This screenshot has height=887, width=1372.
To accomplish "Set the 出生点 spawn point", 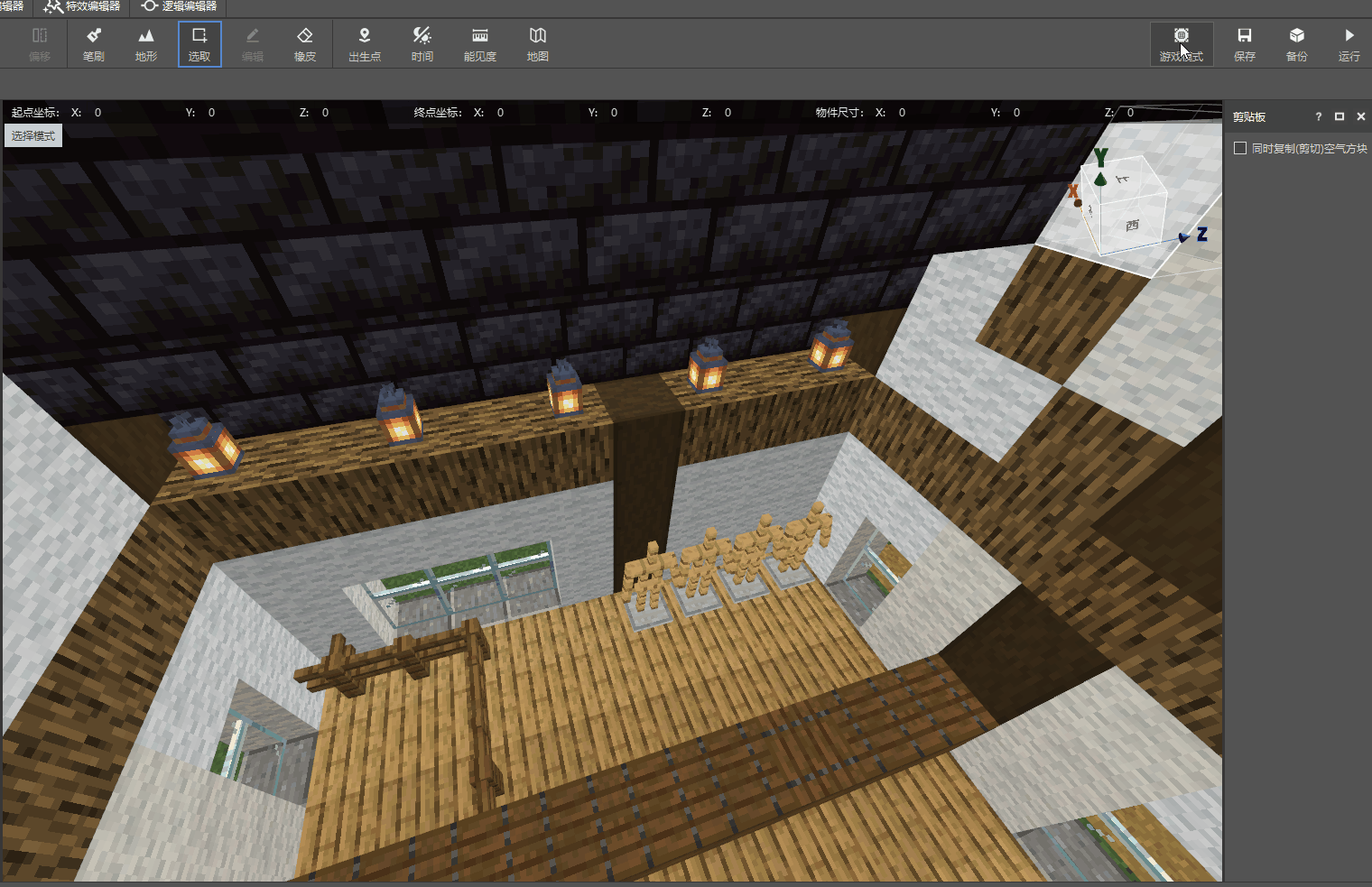I will pos(365,44).
